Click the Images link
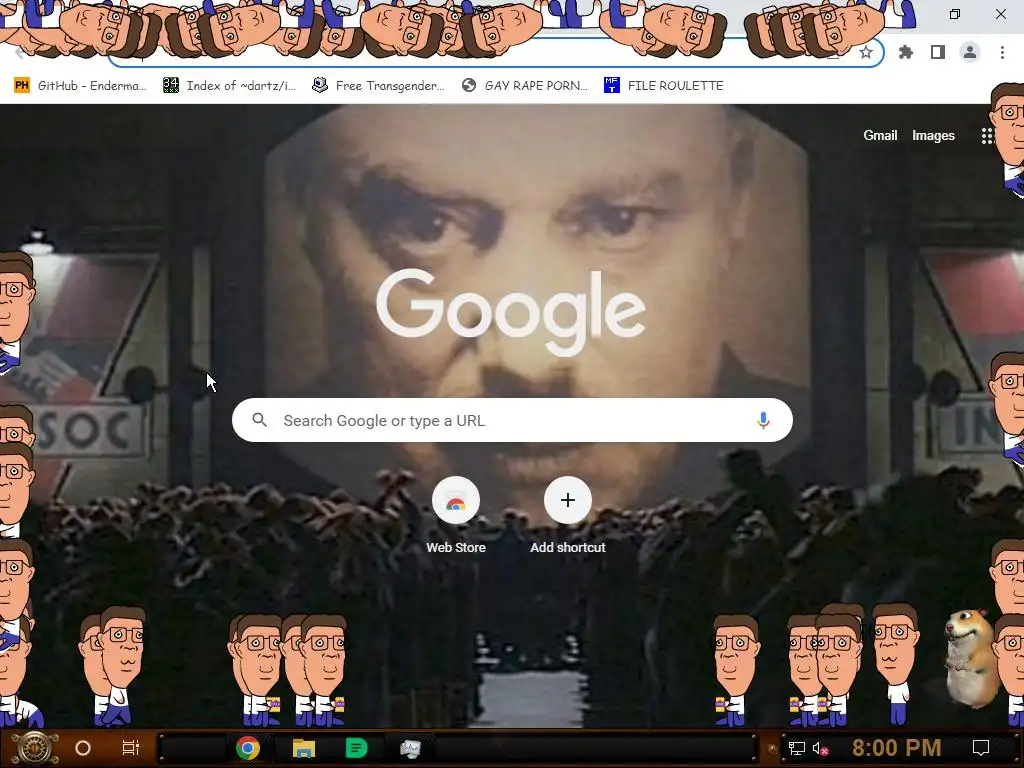1024x768 pixels. (933, 135)
